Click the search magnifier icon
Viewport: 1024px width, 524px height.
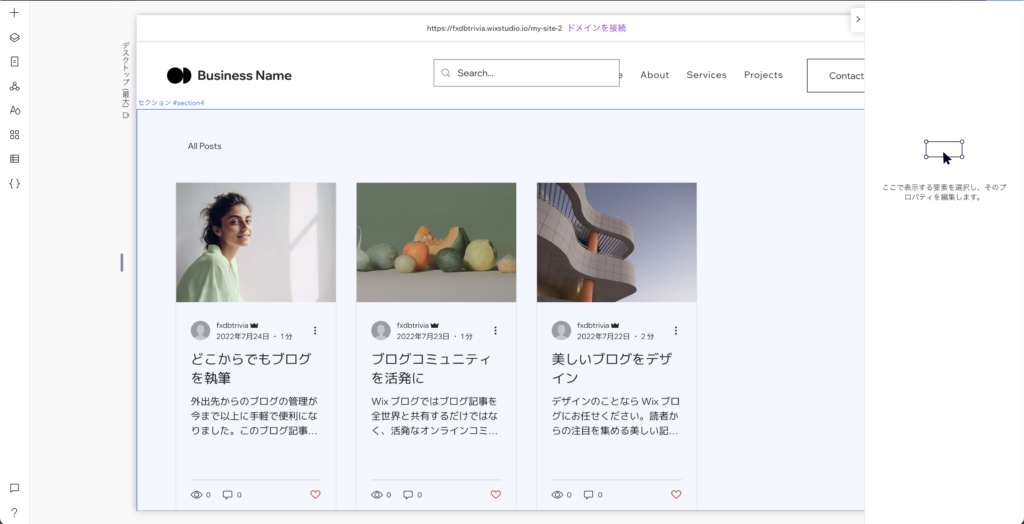[446, 73]
